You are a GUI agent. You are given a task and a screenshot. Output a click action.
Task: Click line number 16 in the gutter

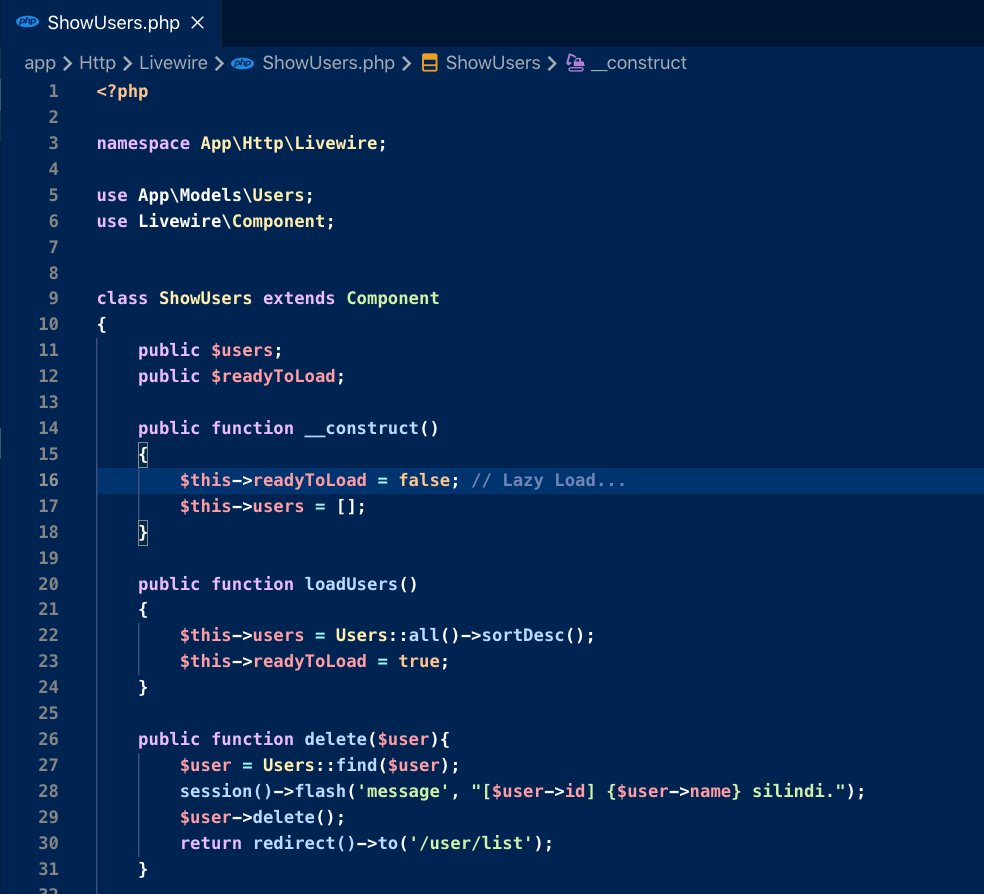(48, 481)
